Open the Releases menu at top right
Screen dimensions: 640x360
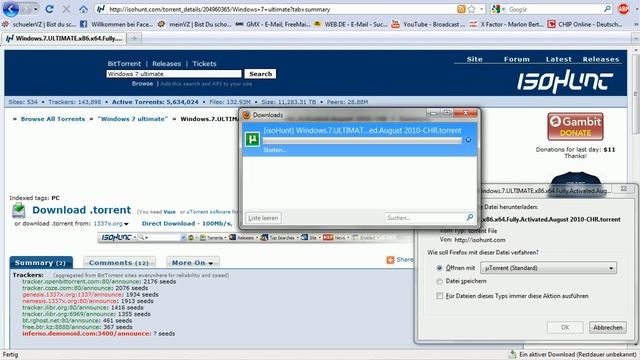pyautogui.click(x=600, y=59)
